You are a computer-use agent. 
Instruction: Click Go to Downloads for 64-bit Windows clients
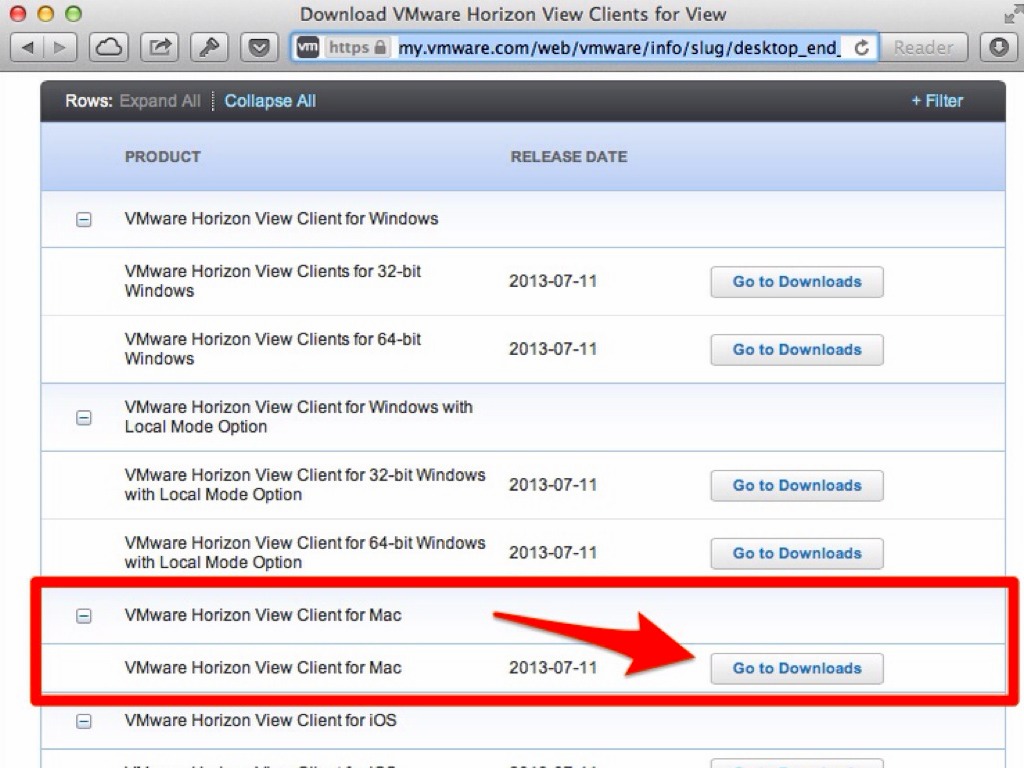(x=796, y=350)
